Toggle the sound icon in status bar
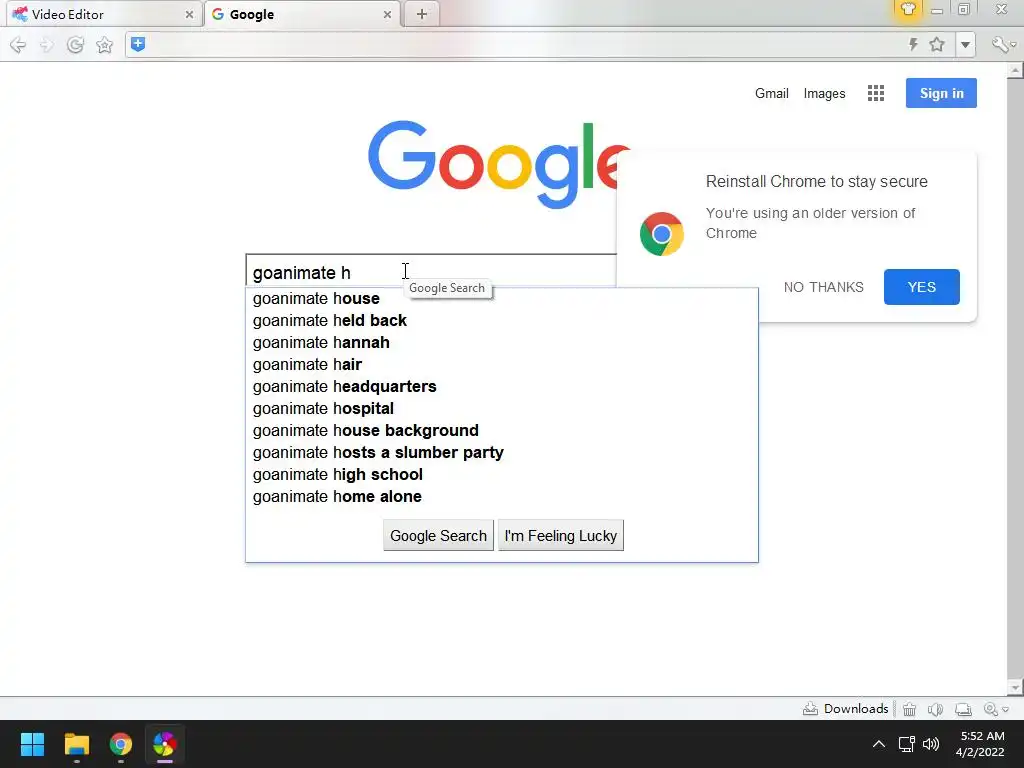 [x=935, y=709]
